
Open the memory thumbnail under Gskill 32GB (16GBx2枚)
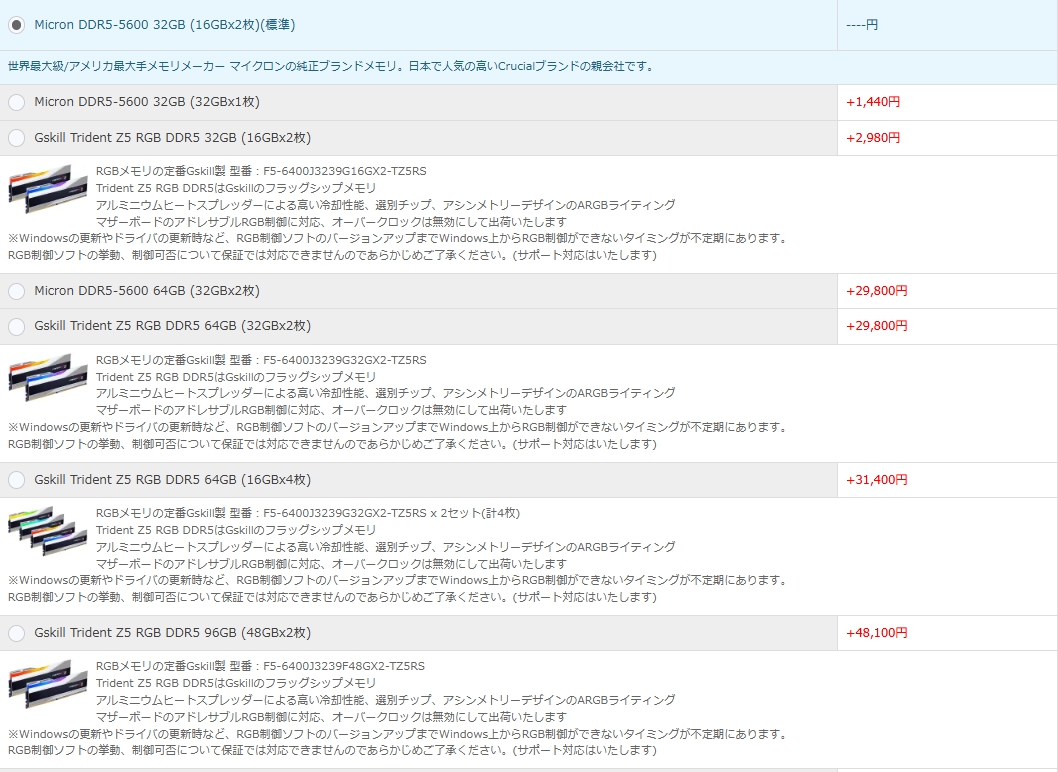click(48, 189)
